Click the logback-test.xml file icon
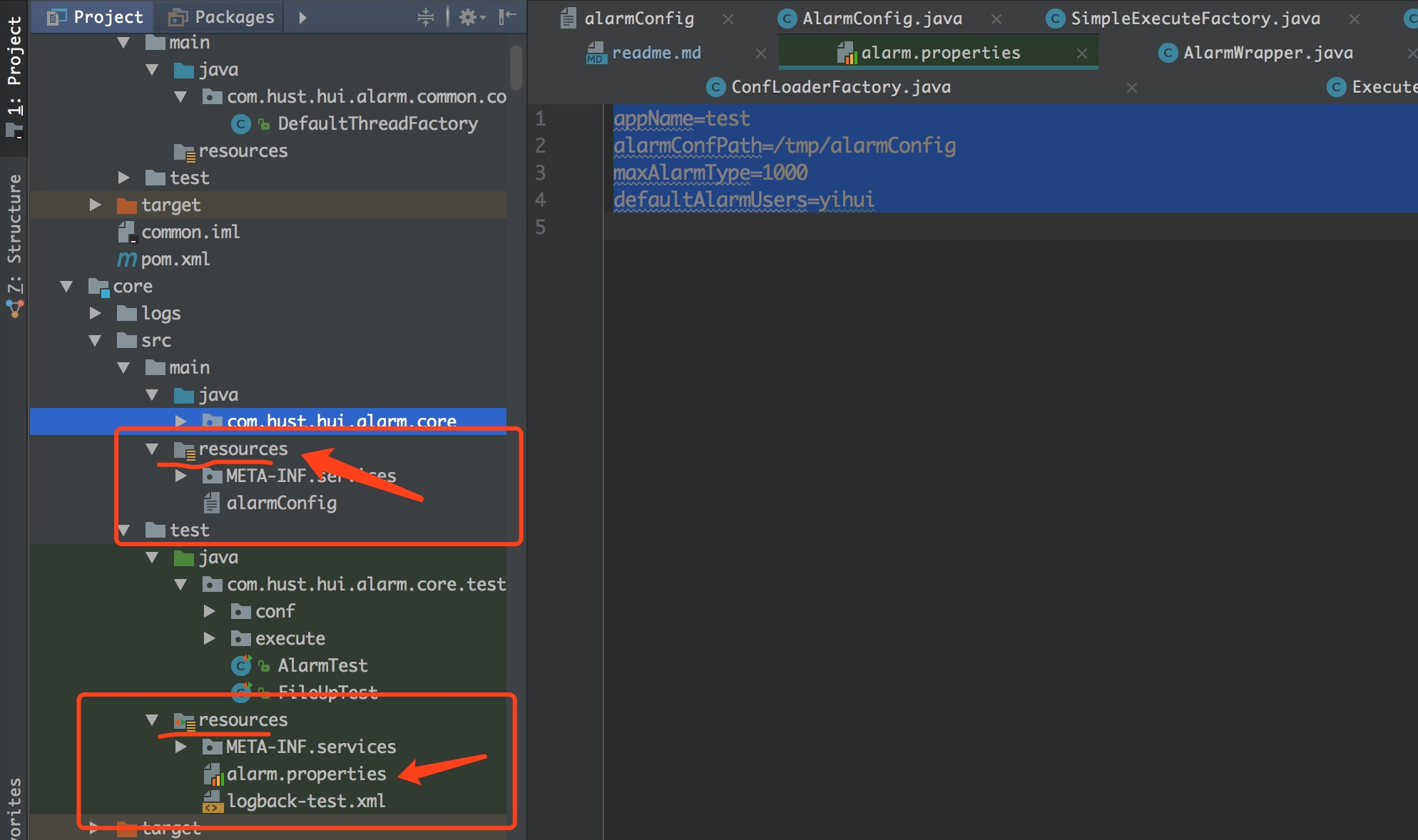The height and width of the screenshot is (840, 1418). coord(213,801)
